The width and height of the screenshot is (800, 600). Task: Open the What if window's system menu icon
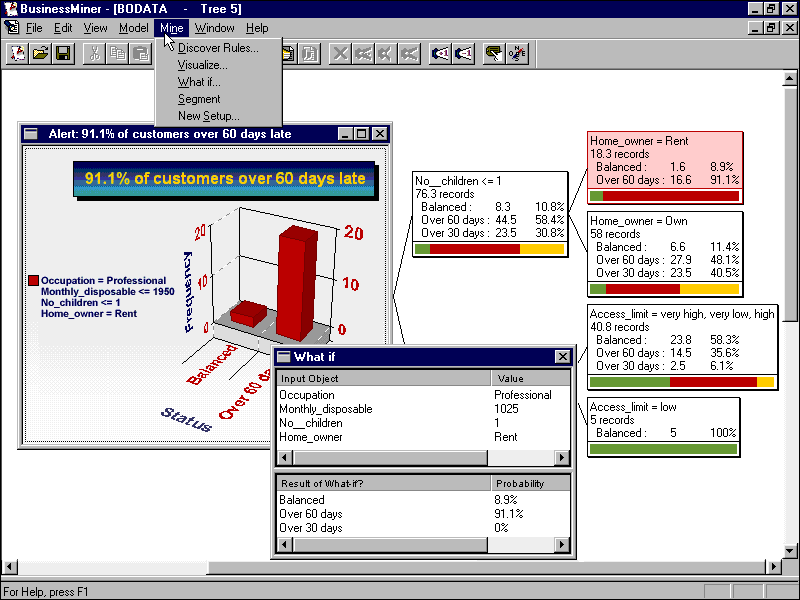pyautogui.click(x=283, y=357)
